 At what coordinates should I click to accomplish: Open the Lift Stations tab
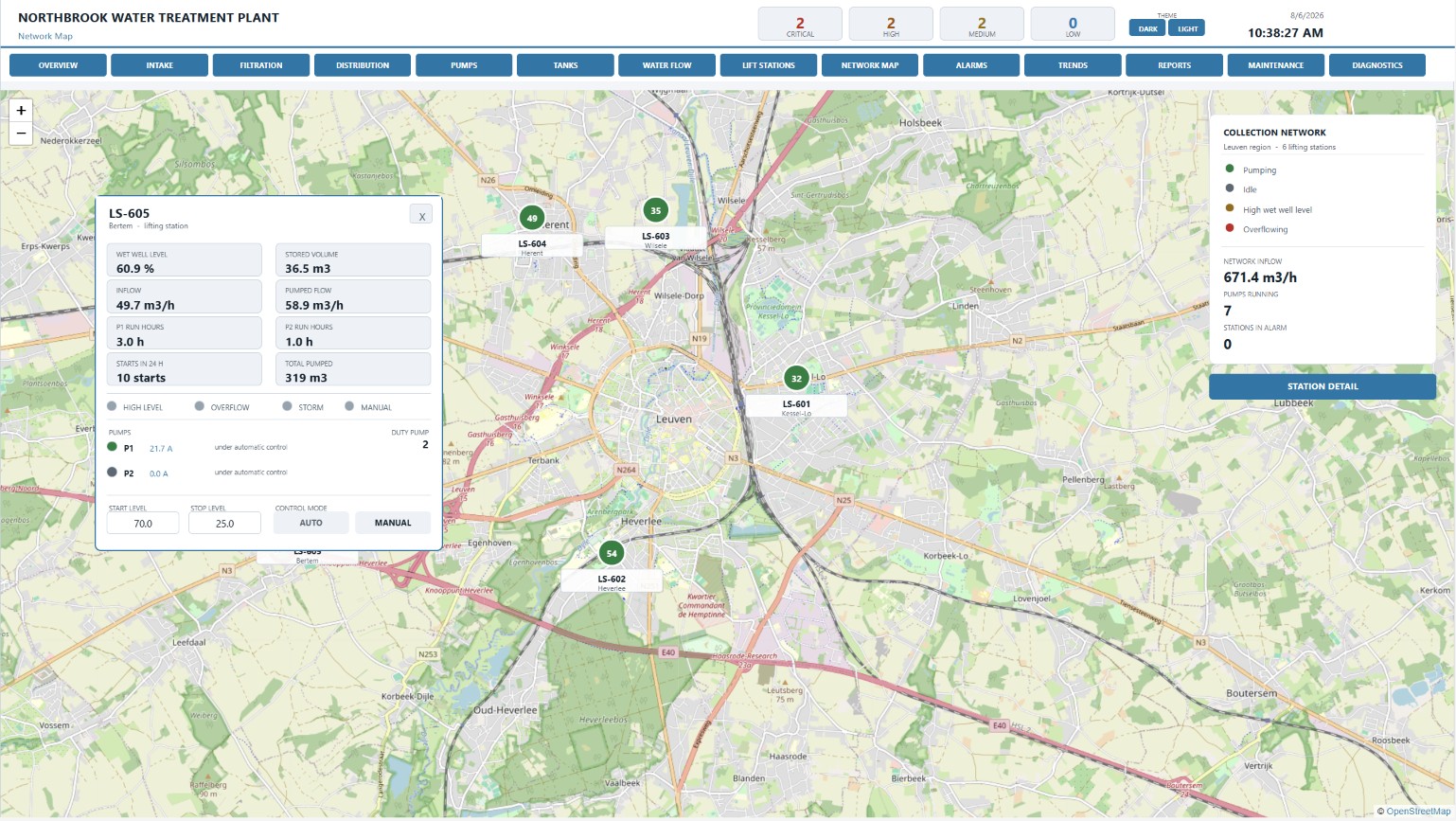(769, 65)
